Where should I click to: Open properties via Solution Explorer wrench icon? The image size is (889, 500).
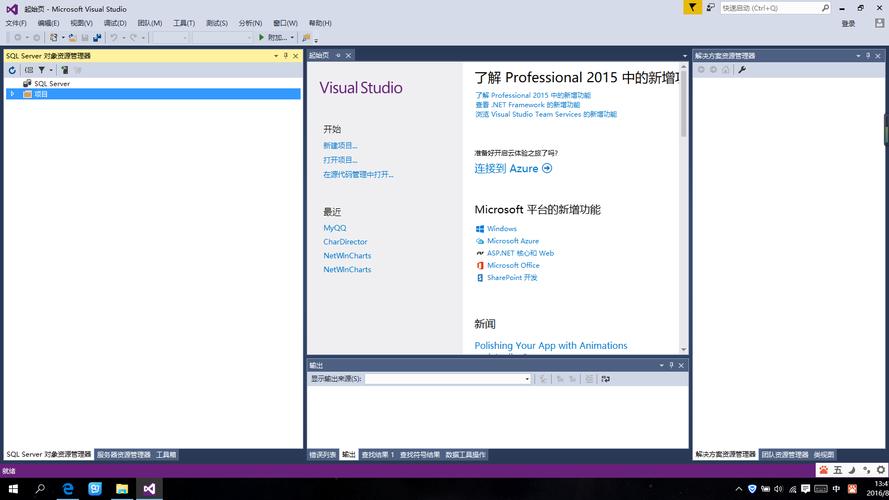coord(742,70)
